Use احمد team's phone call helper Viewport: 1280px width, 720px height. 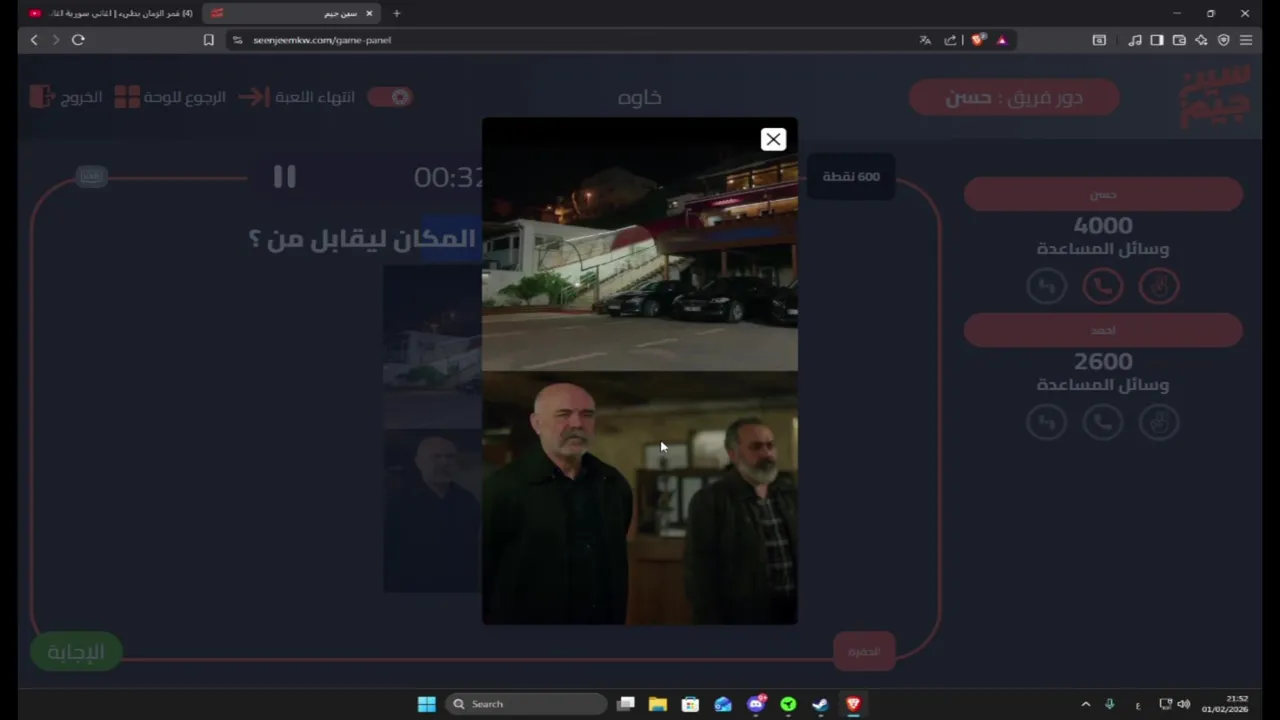pos(1103,422)
